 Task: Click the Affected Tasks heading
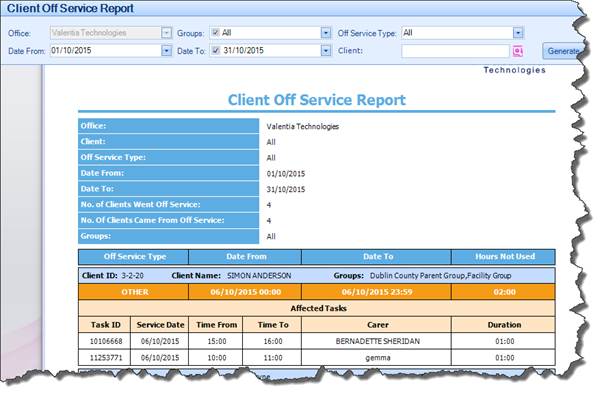[x=318, y=308]
